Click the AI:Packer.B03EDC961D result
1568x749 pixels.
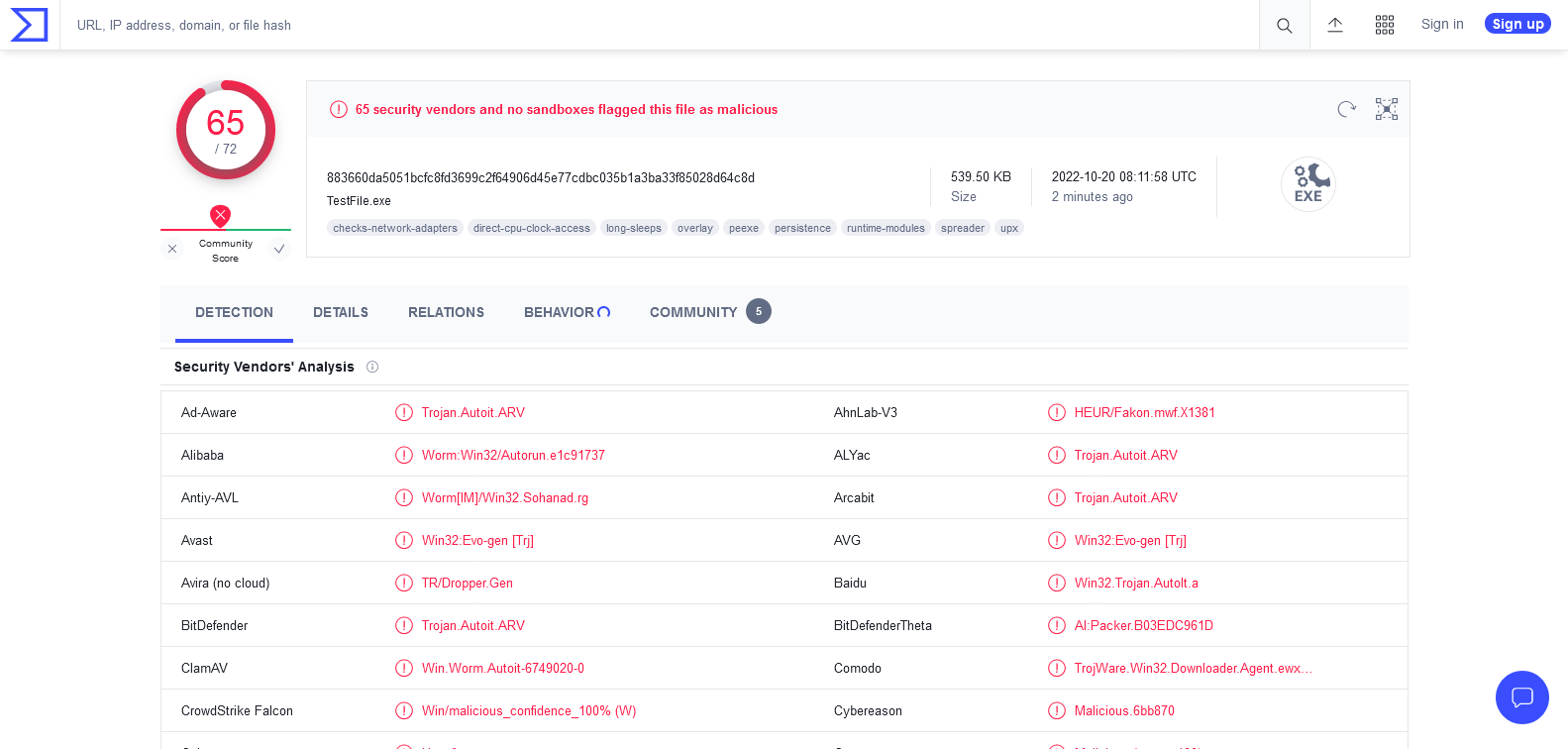coord(1144,625)
